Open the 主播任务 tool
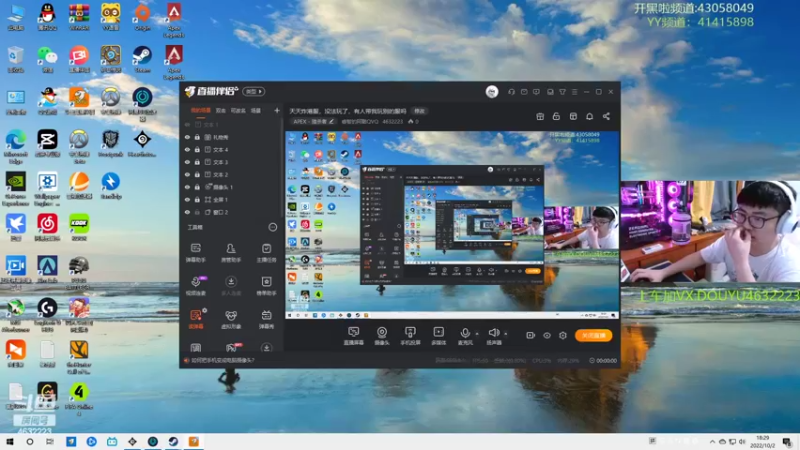The width and height of the screenshot is (800, 450). (x=266, y=252)
